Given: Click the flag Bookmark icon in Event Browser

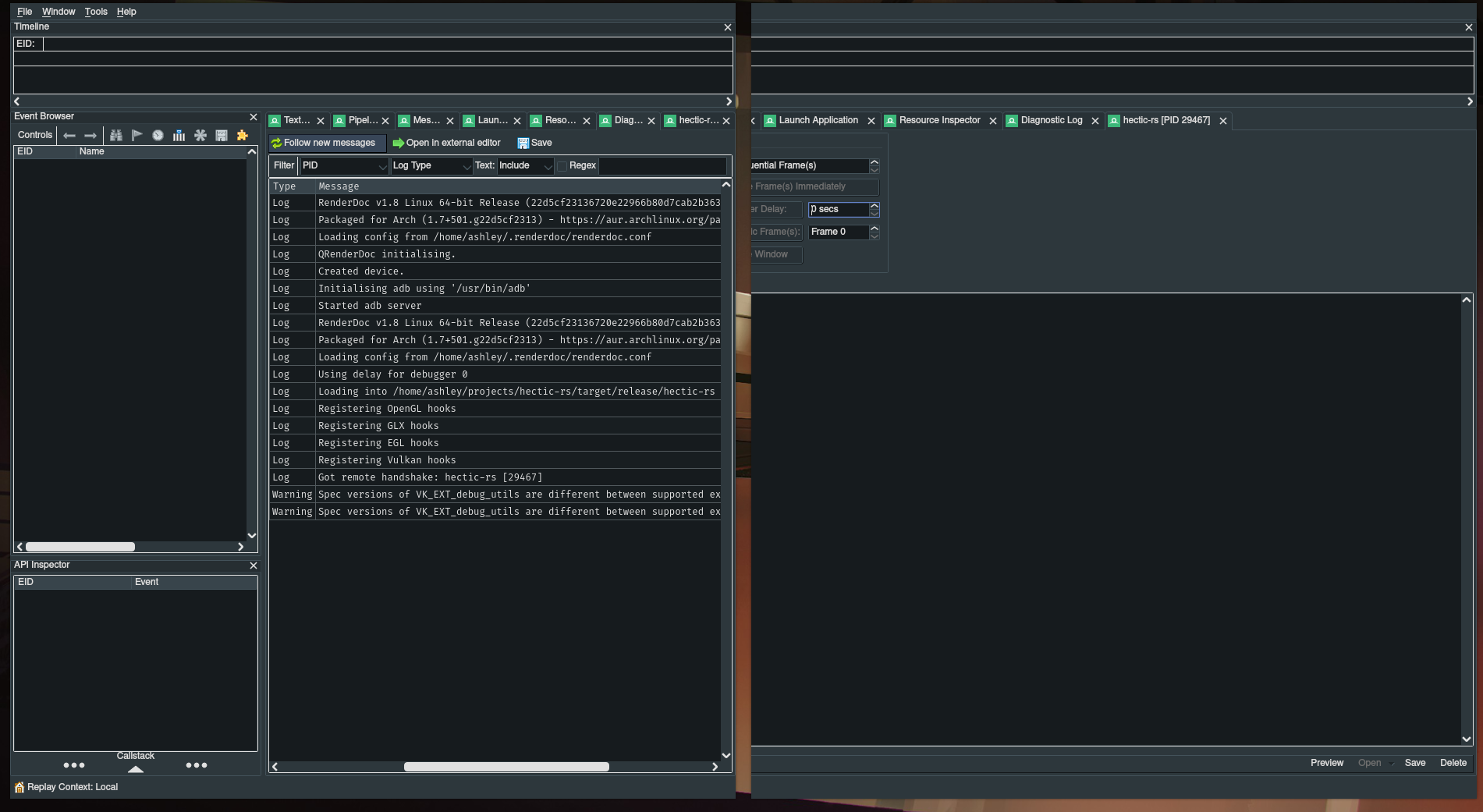Looking at the screenshot, I should pyautogui.click(x=137, y=136).
